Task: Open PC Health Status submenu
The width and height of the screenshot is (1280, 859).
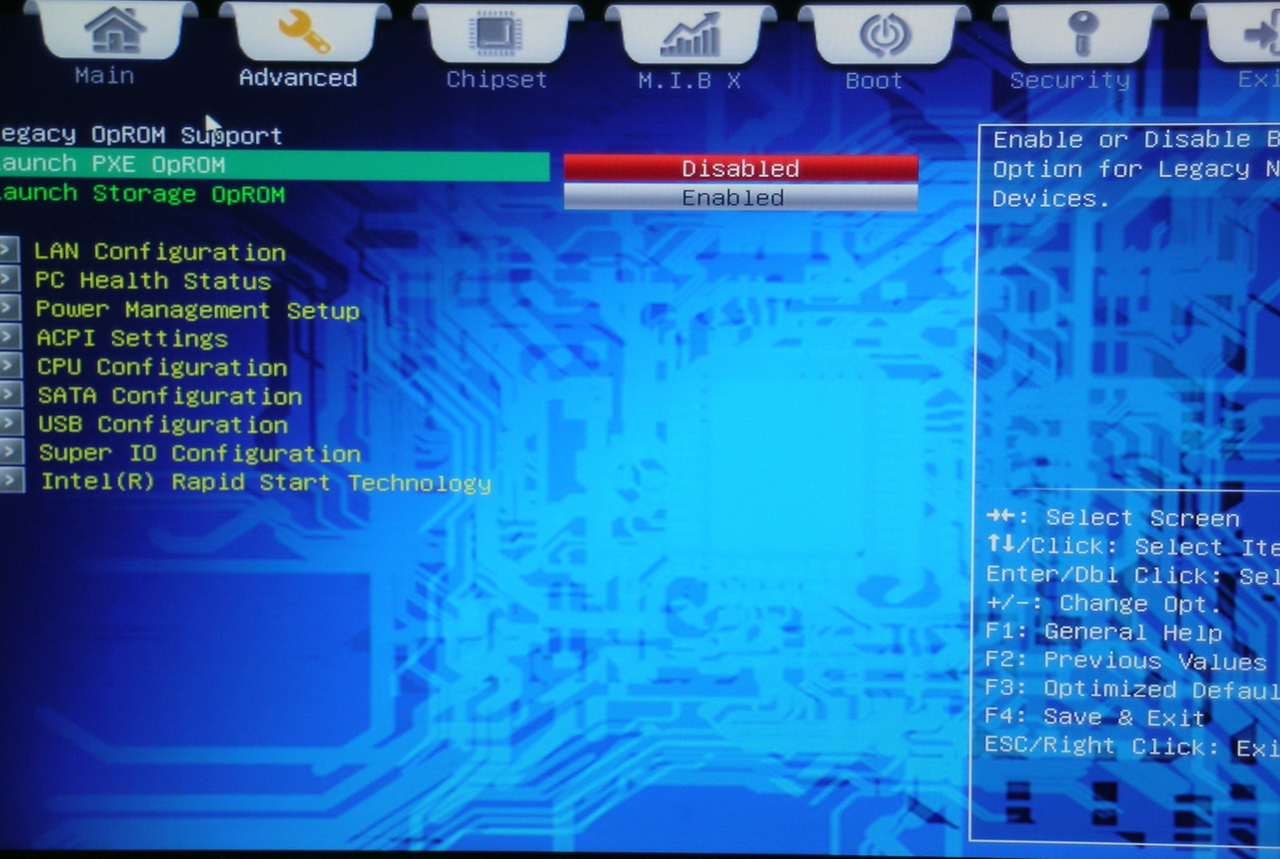Action: 153,281
